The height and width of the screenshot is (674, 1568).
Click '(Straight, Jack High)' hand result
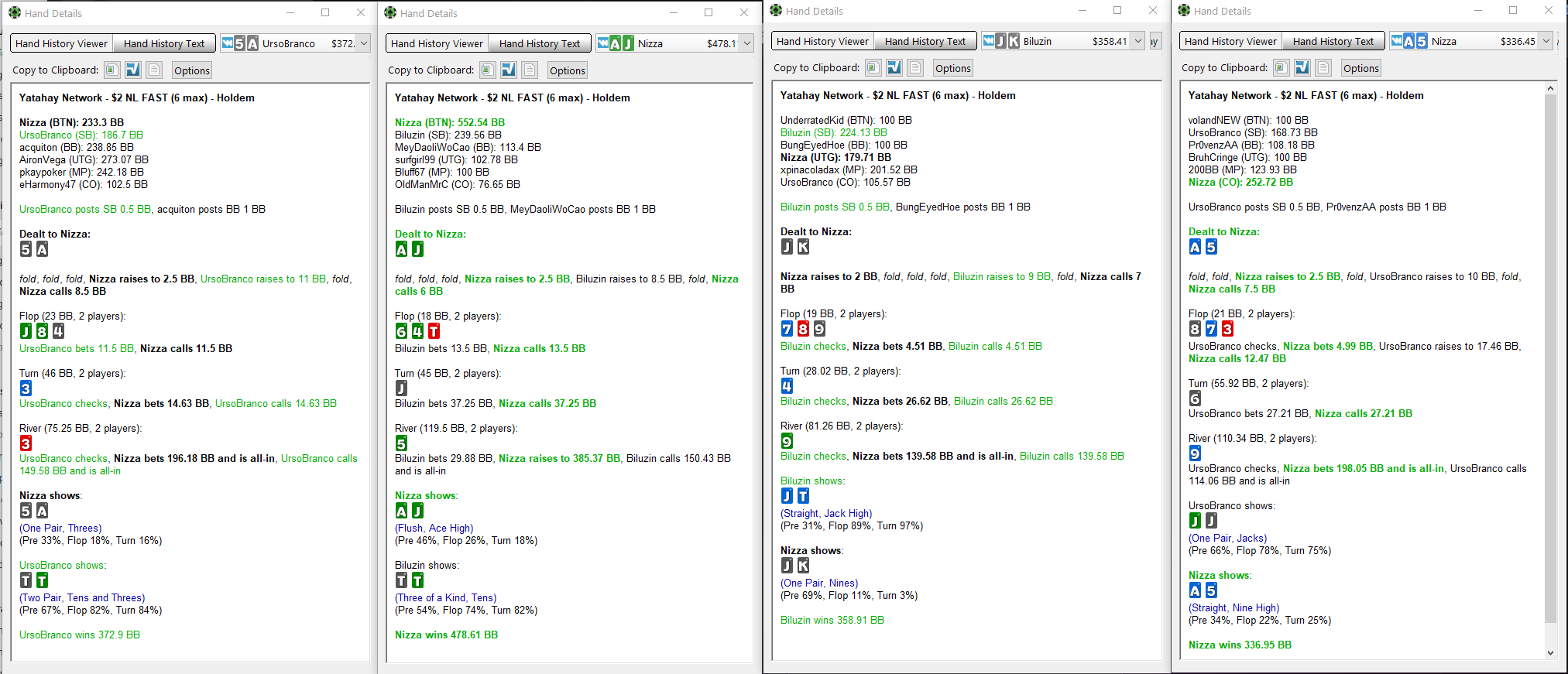click(x=826, y=513)
